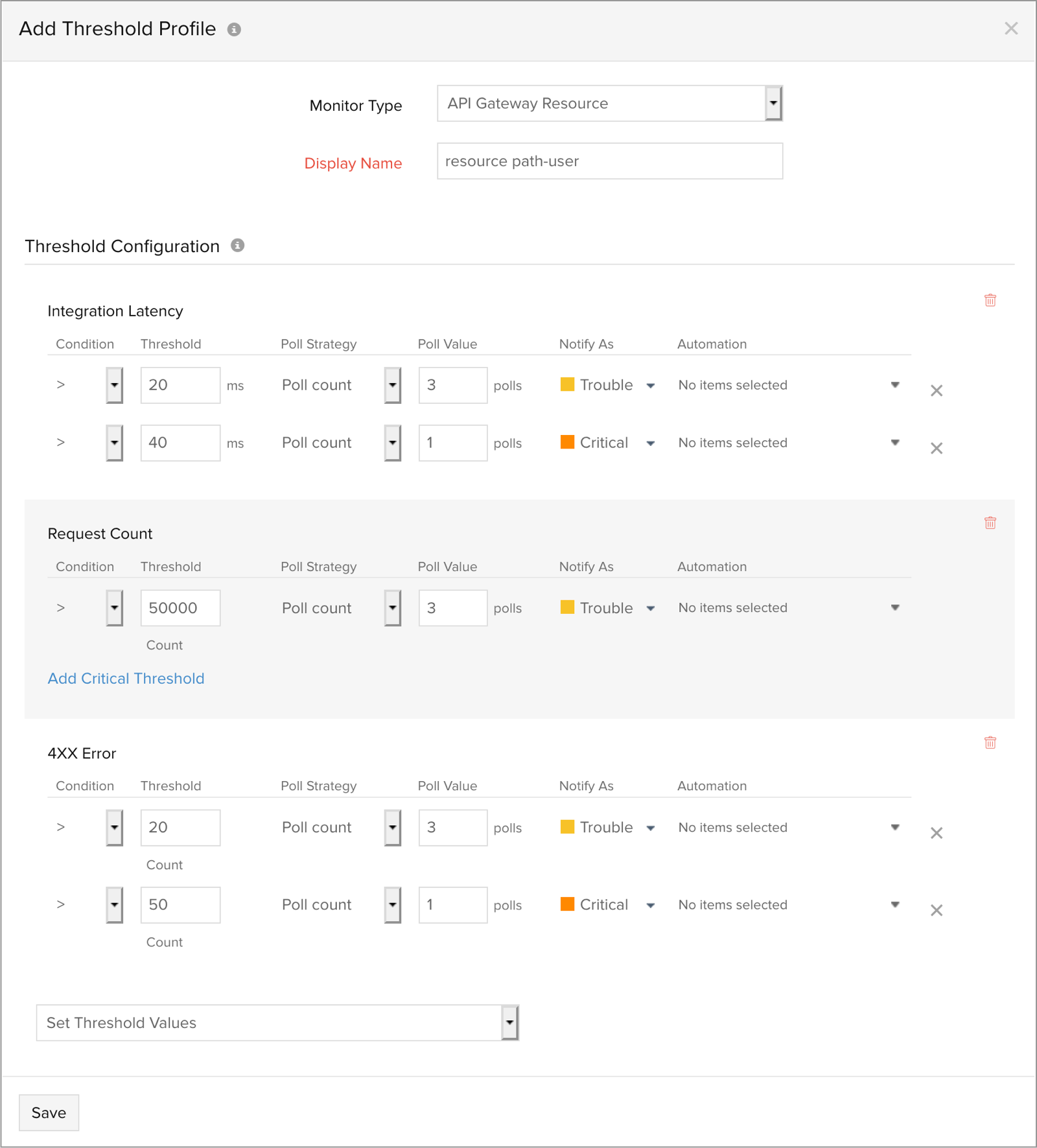
Task: Remove the Integration Latency 40 ms Critical row
Action: click(936, 448)
